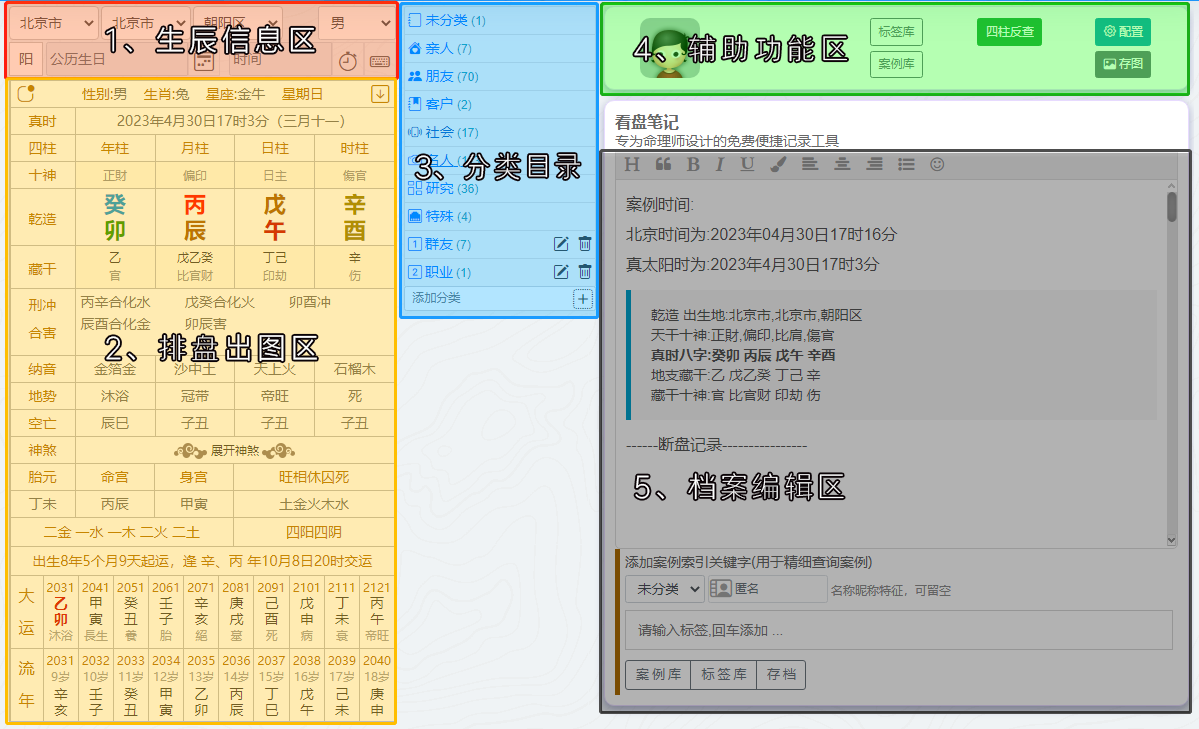The height and width of the screenshot is (729, 1199).
Task: Toggle italic formatting in the editor
Action: point(719,165)
